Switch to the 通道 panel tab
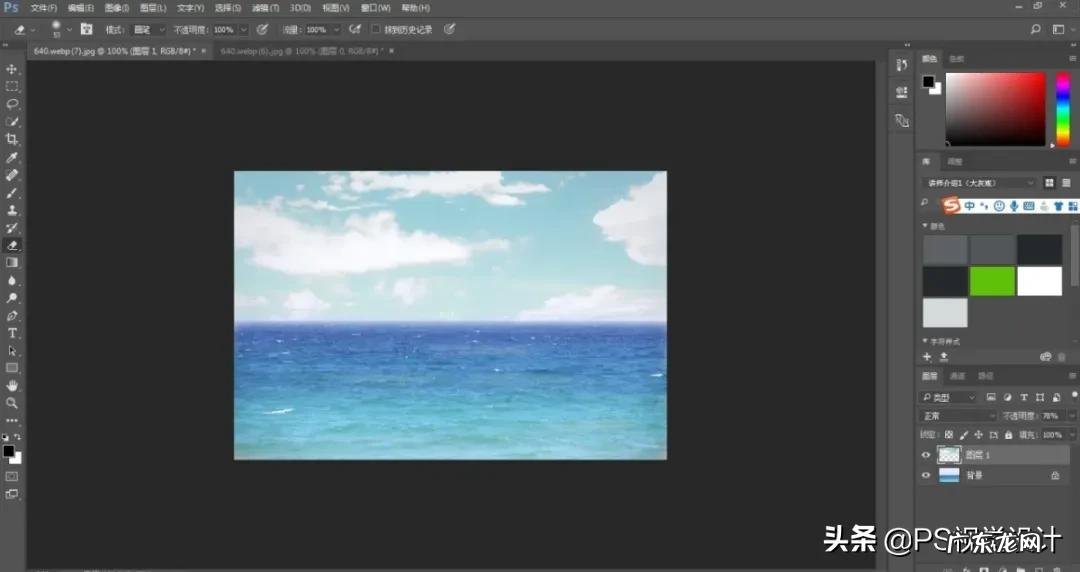The height and width of the screenshot is (572, 1080). point(958,376)
